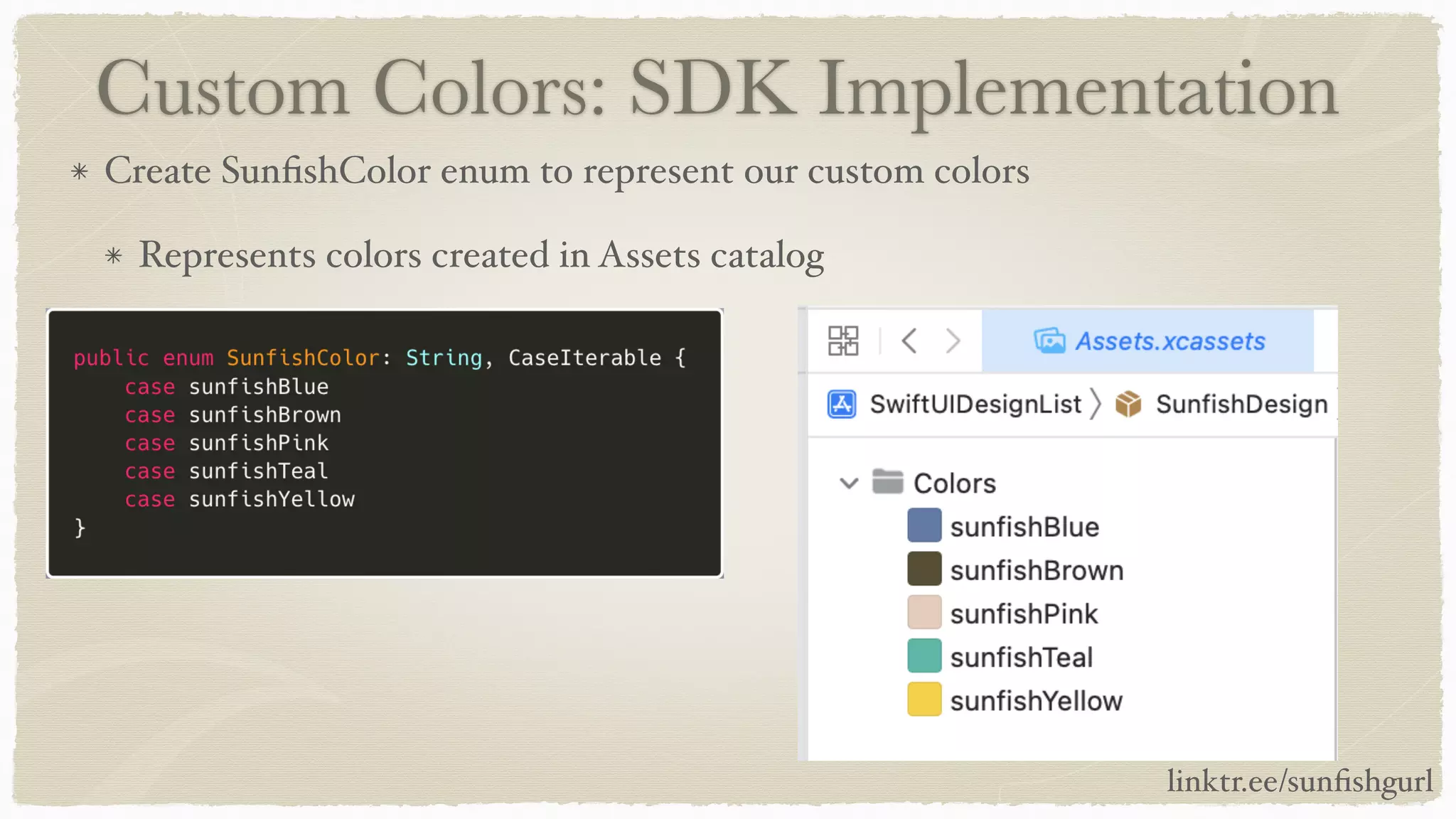Click the sunfishBlue color swatch

click(924, 525)
